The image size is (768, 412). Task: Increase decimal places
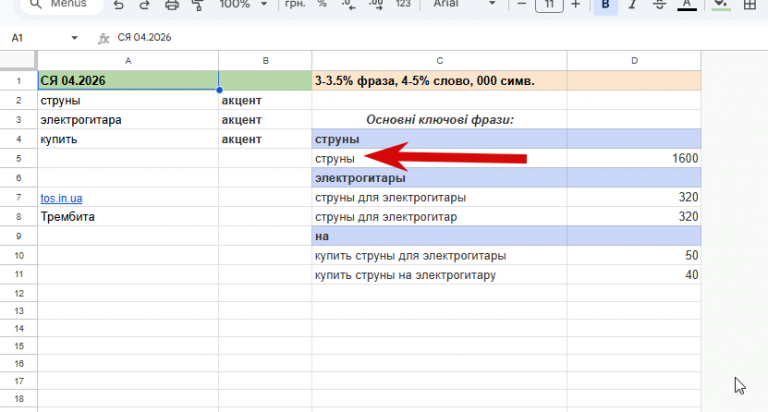coord(376,4)
